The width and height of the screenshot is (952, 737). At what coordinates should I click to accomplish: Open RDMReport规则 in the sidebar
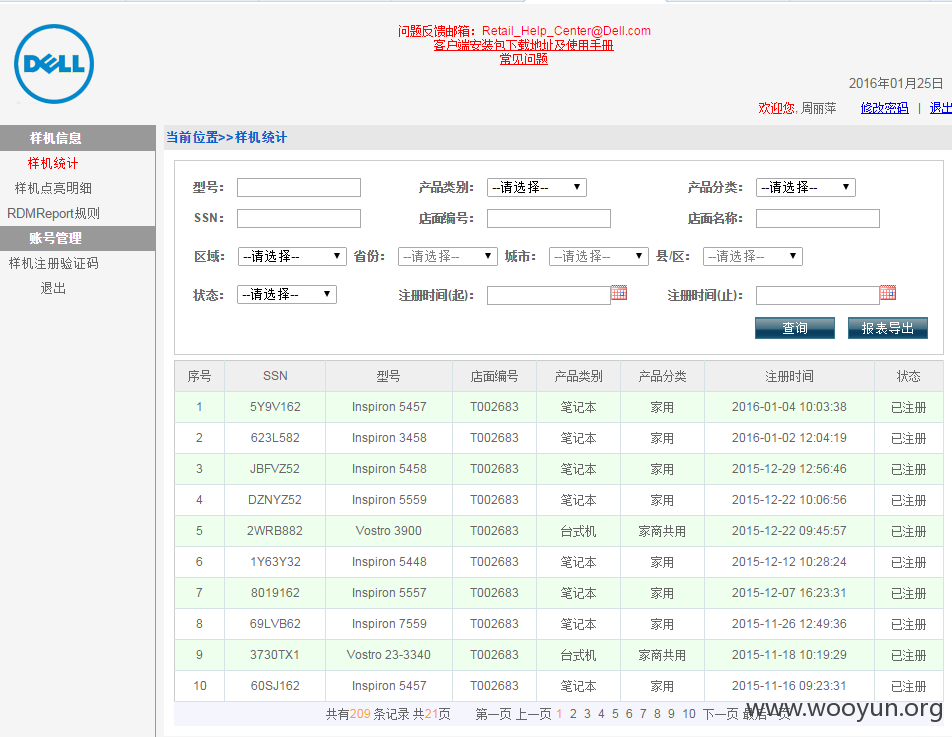point(53,213)
